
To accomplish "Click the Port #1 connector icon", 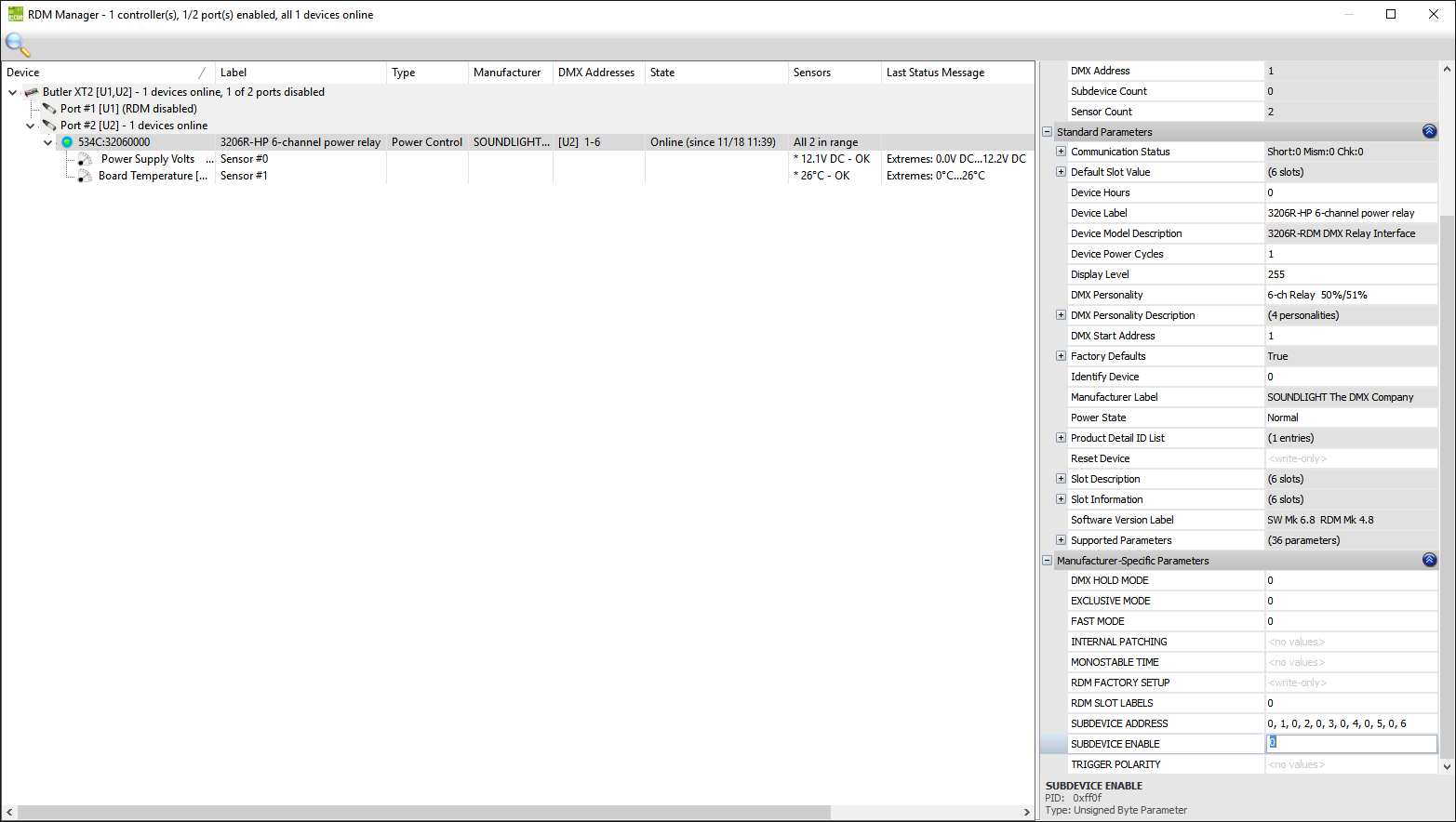I will point(49,109).
